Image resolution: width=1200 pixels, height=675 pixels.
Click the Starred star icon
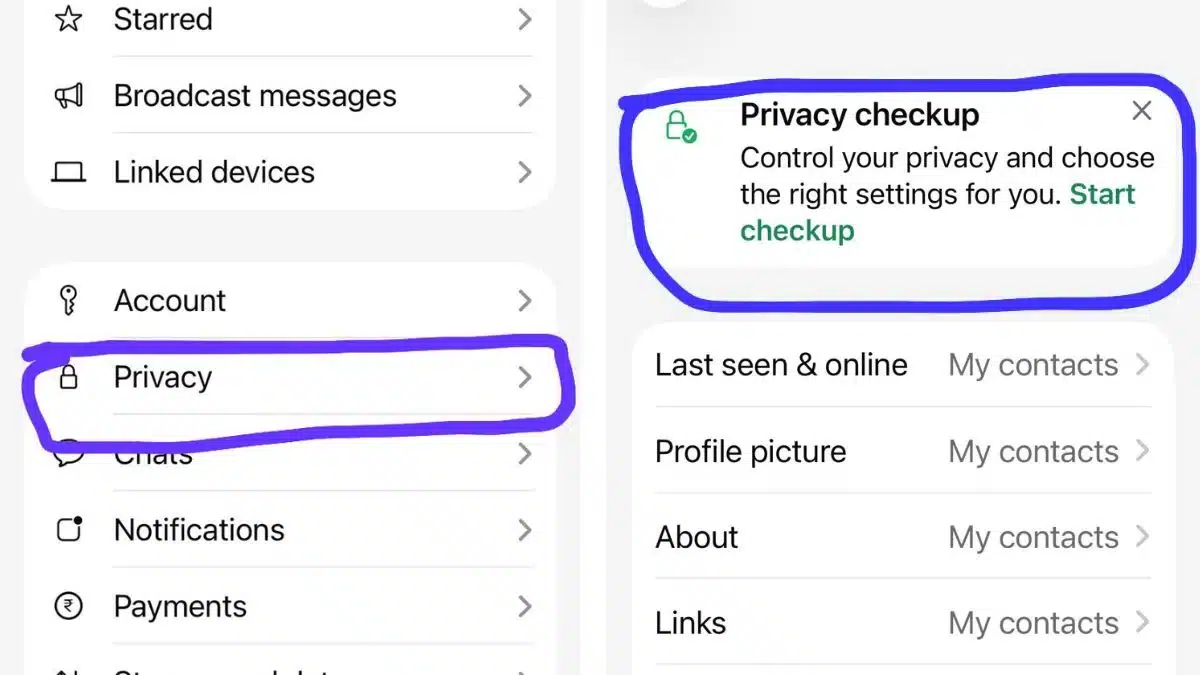click(66, 18)
